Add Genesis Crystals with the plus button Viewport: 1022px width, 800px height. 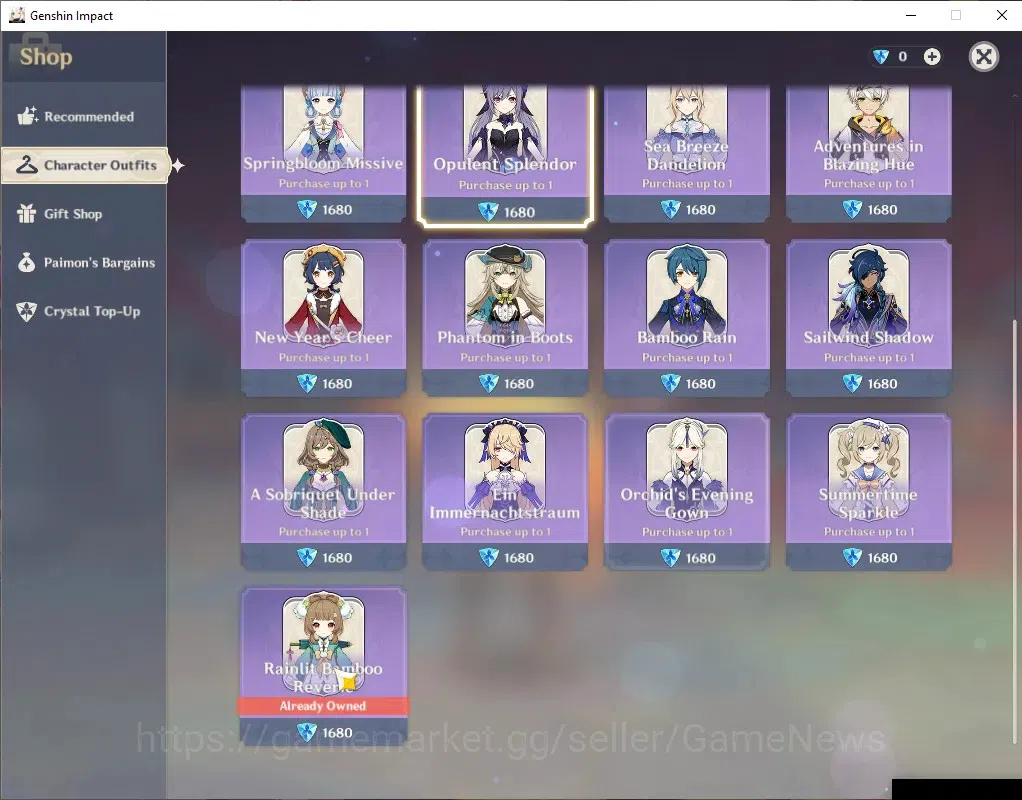point(932,57)
